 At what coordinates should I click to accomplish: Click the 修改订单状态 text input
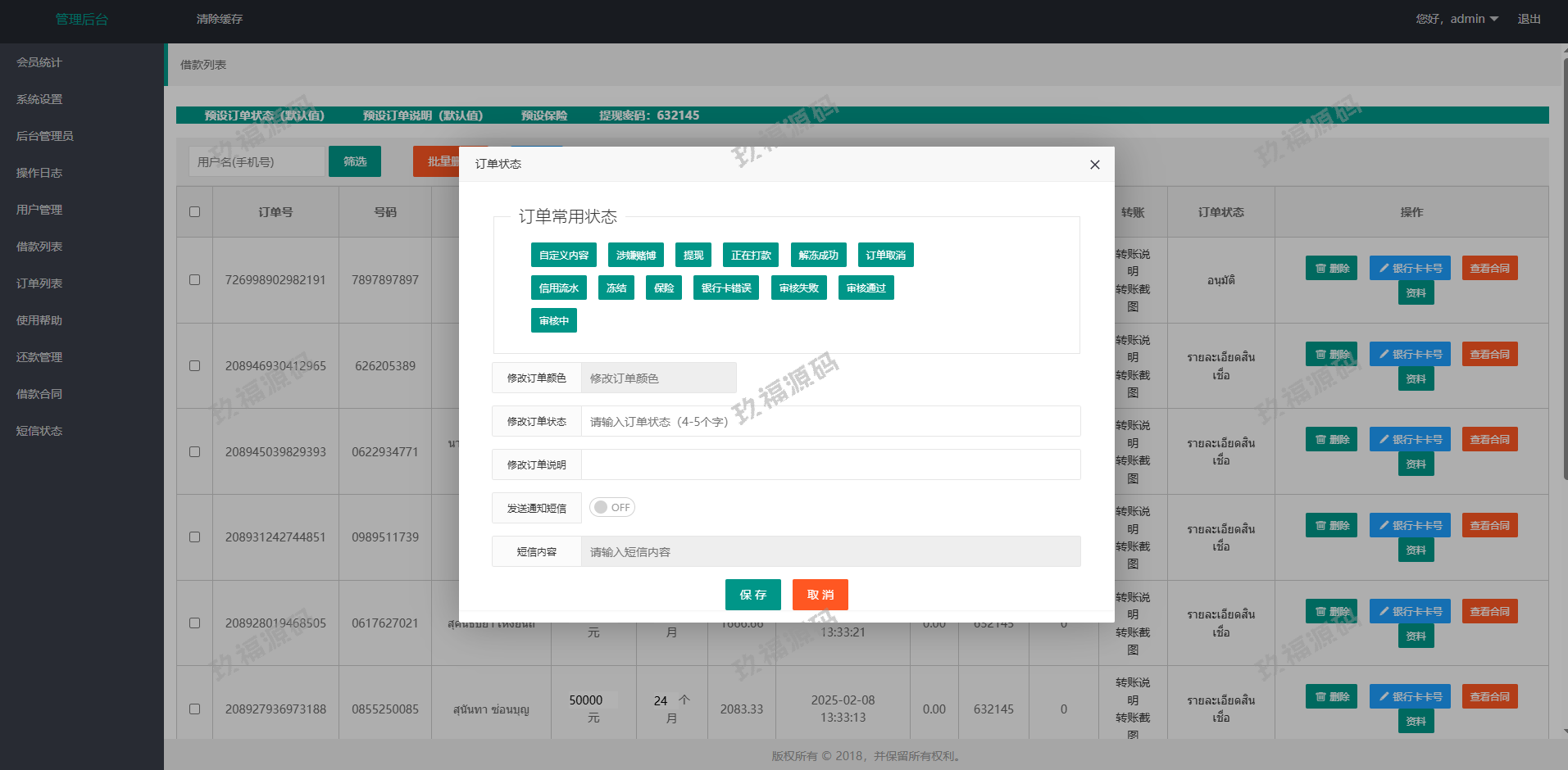(x=829, y=422)
